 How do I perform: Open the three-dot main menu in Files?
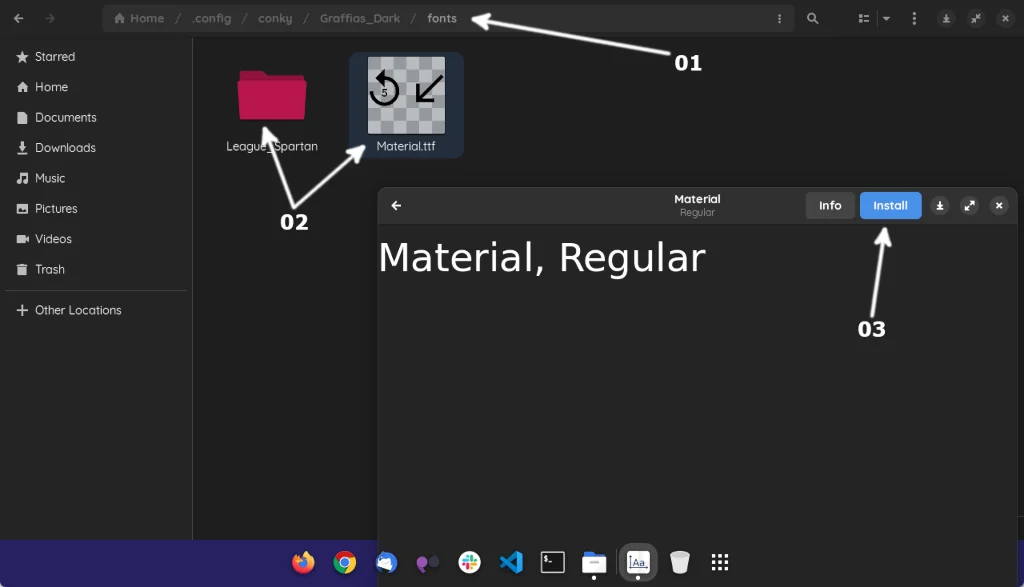pos(914,18)
